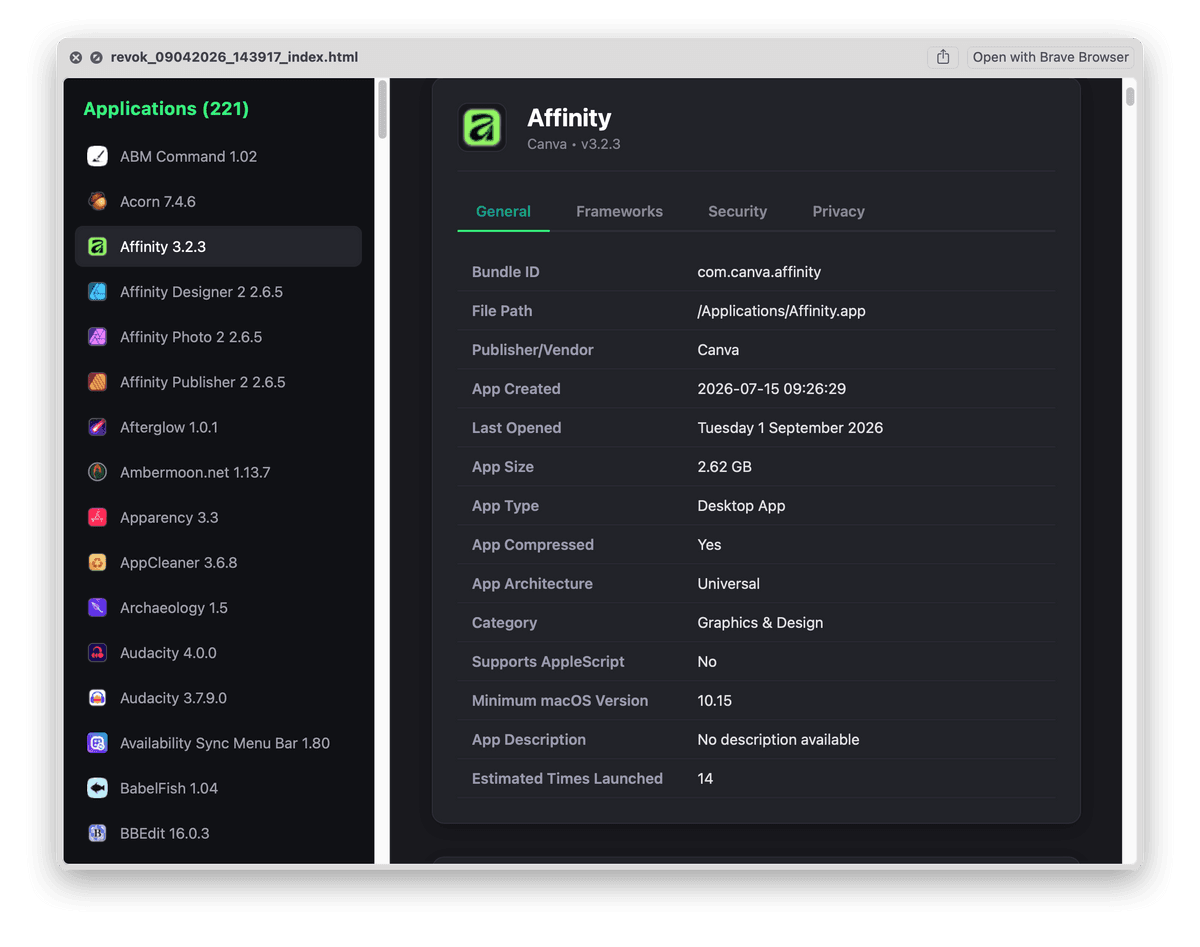
Task: Click the Estimated Times Launched label
Action: pyautogui.click(x=567, y=779)
